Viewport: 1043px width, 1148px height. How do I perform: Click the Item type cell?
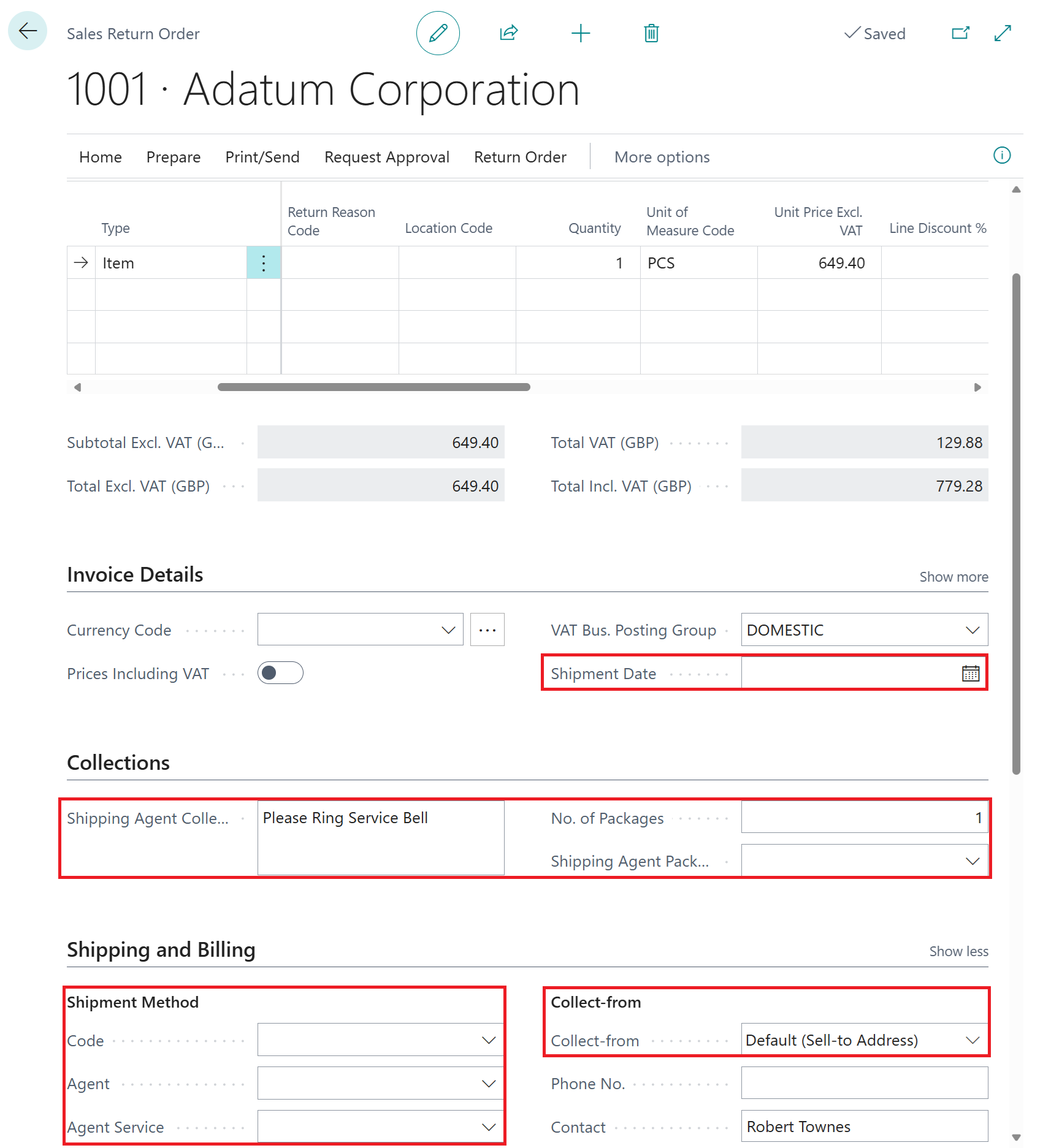pos(171,263)
